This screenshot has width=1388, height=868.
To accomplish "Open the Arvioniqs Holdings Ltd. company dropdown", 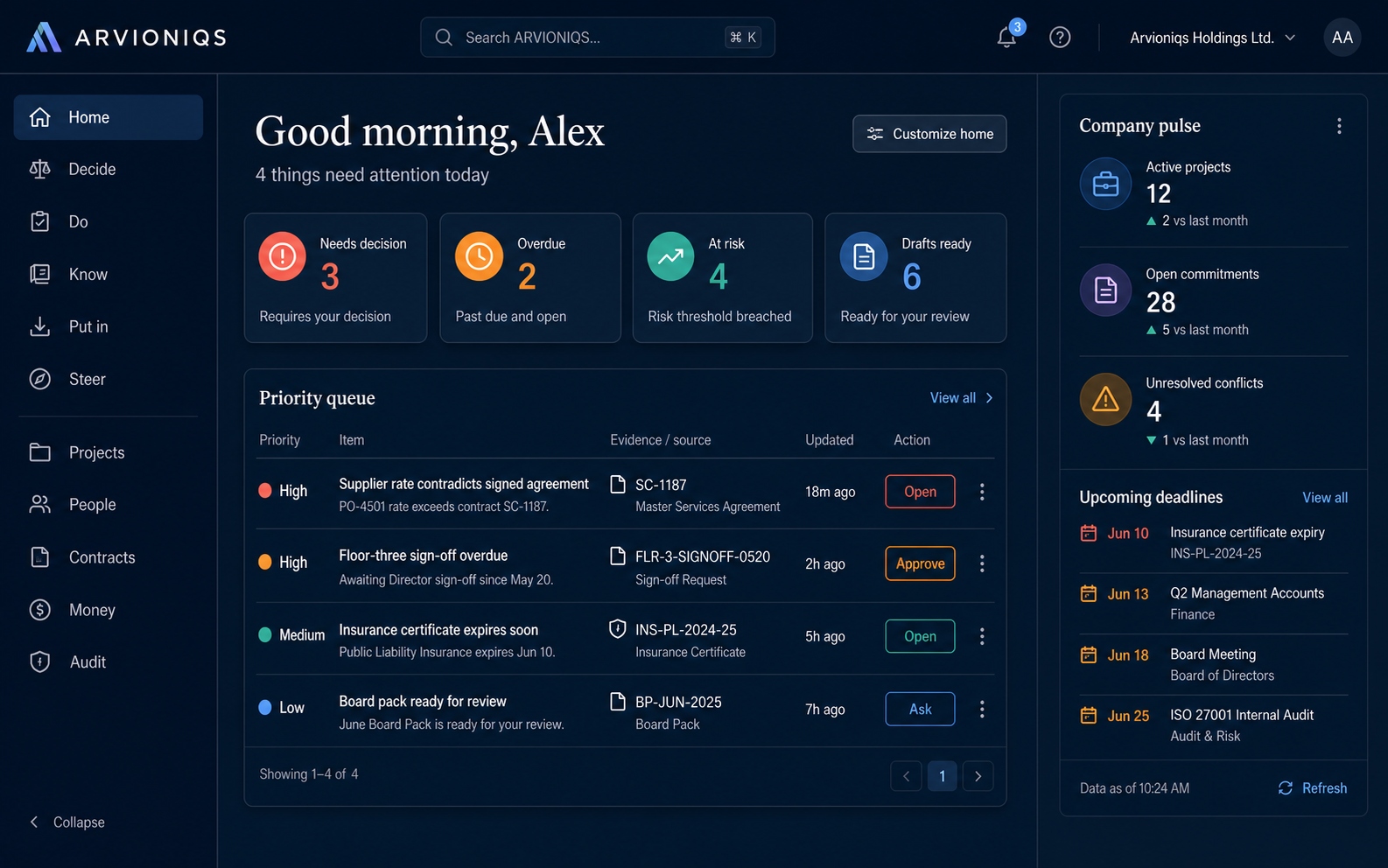I will click(x=1212, y=38).
